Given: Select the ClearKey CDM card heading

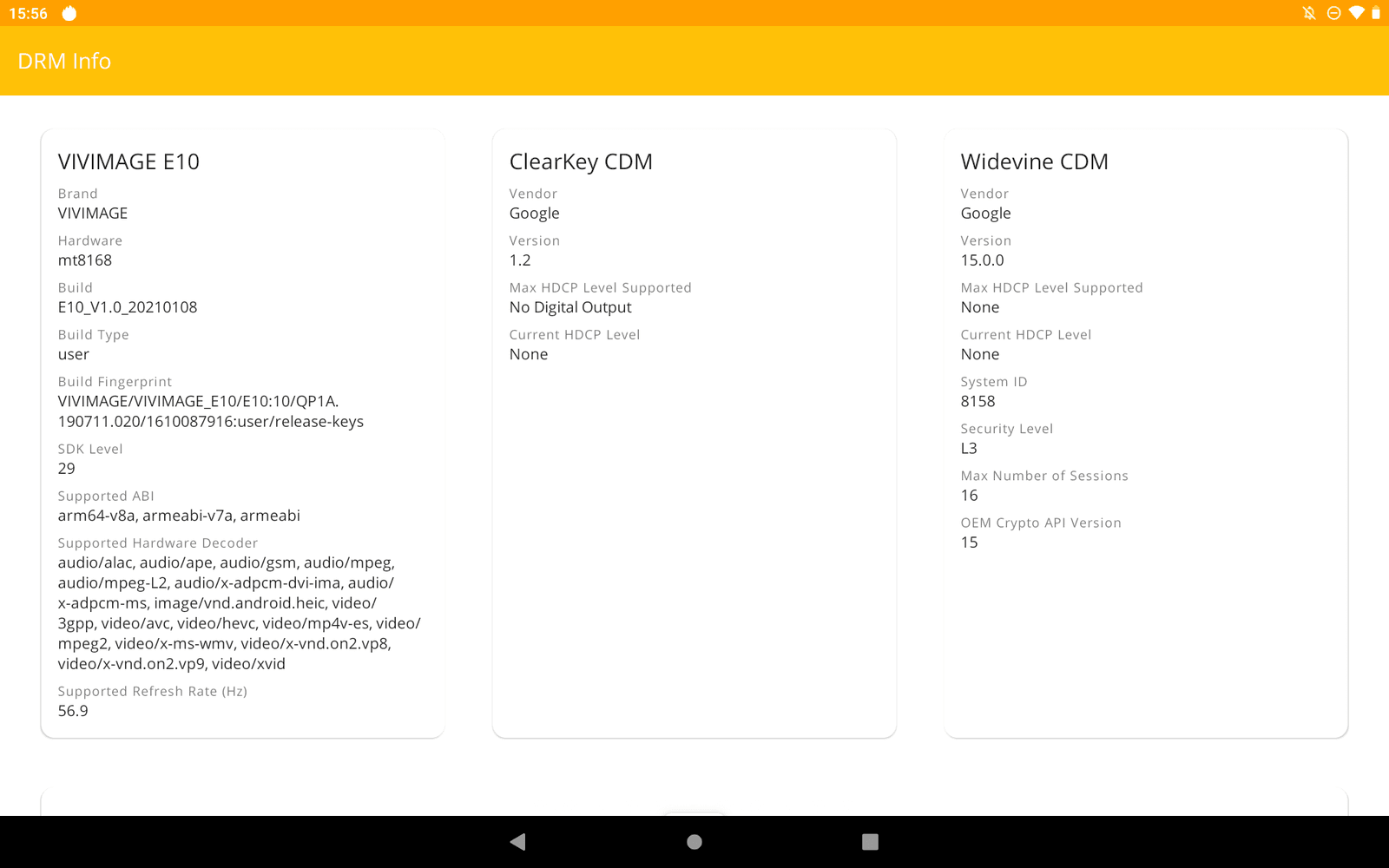Looking at the screenshot, I should [x=581, y=161].
